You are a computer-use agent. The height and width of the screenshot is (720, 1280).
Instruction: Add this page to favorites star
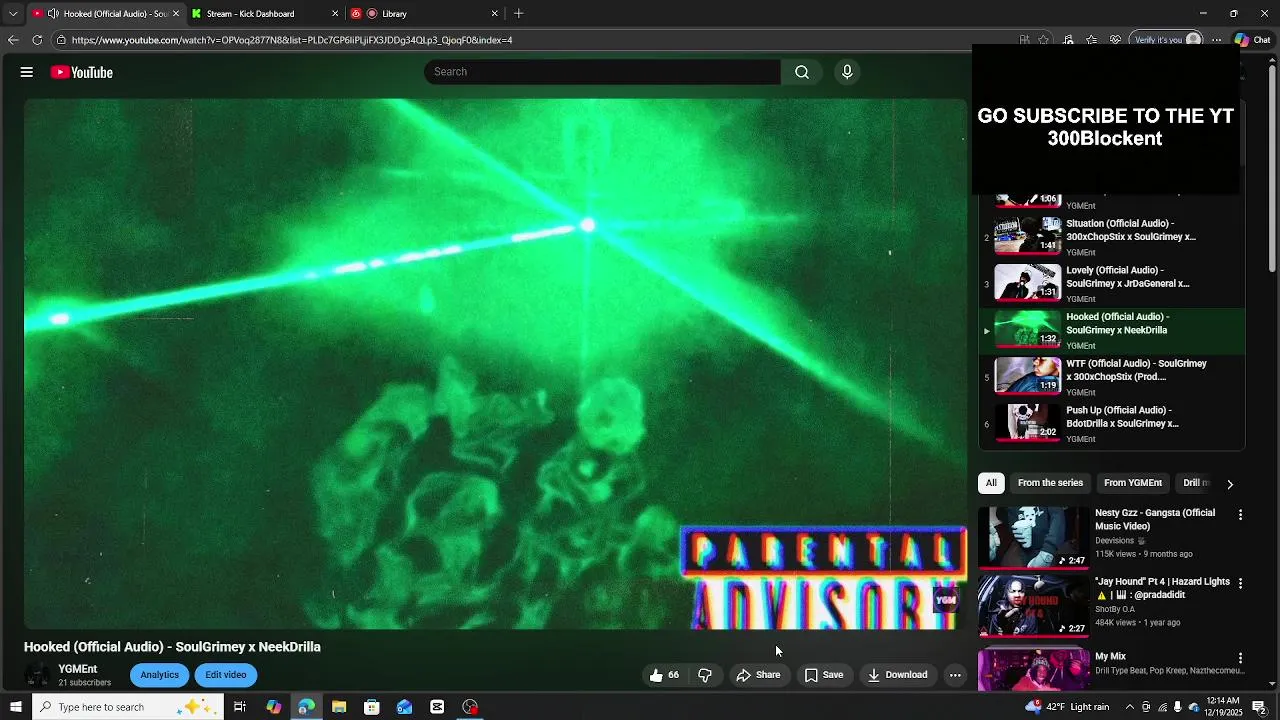1044,40
